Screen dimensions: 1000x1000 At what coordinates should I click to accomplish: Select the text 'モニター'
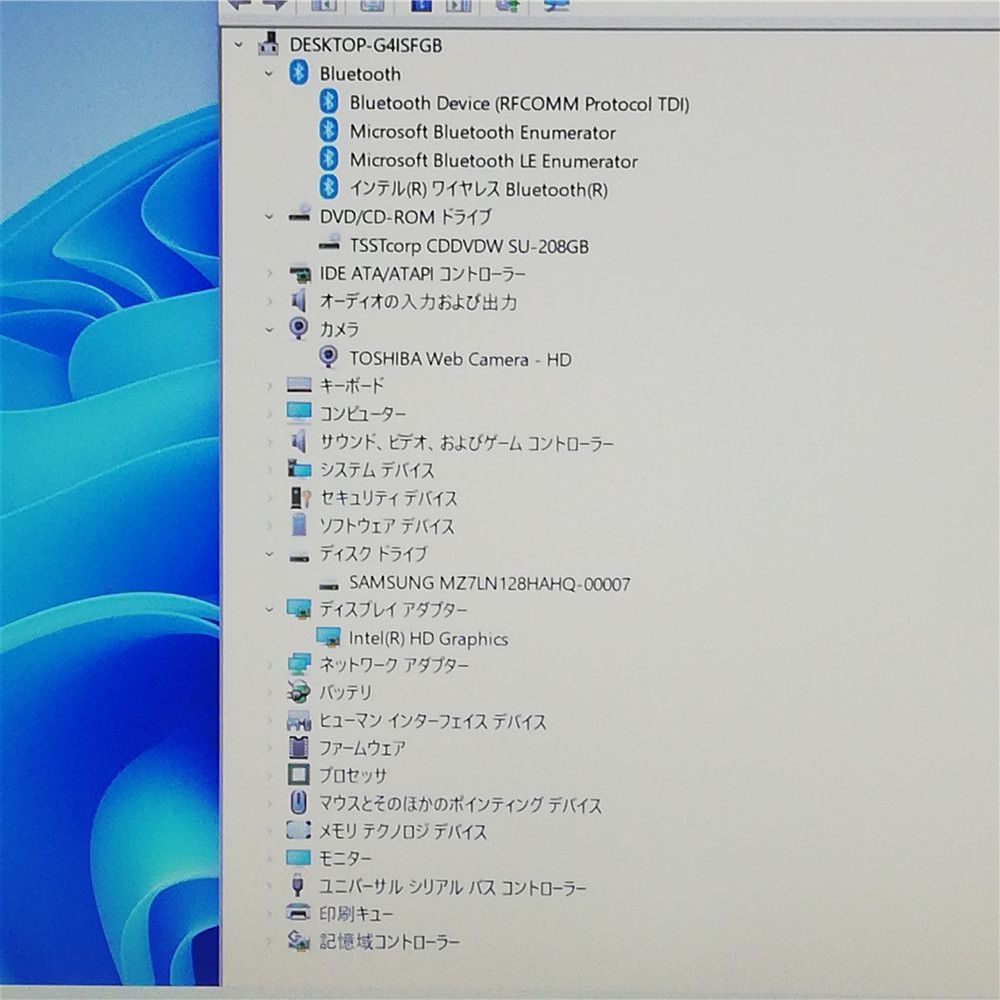pos(345,858)
